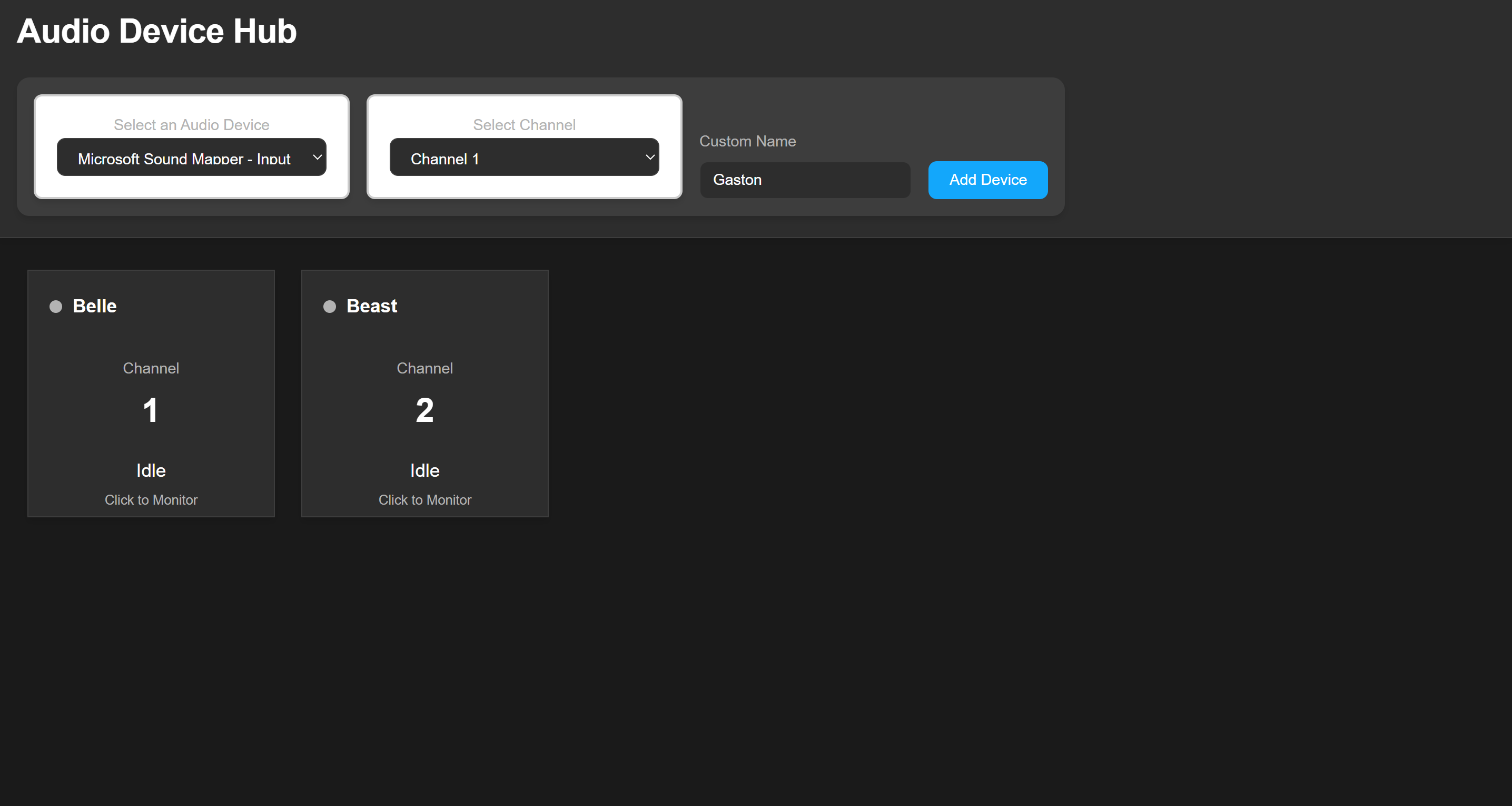Click the Idle status on Beast card
The height and width of the screenshot is (806, 1512).
coord(424,470)
